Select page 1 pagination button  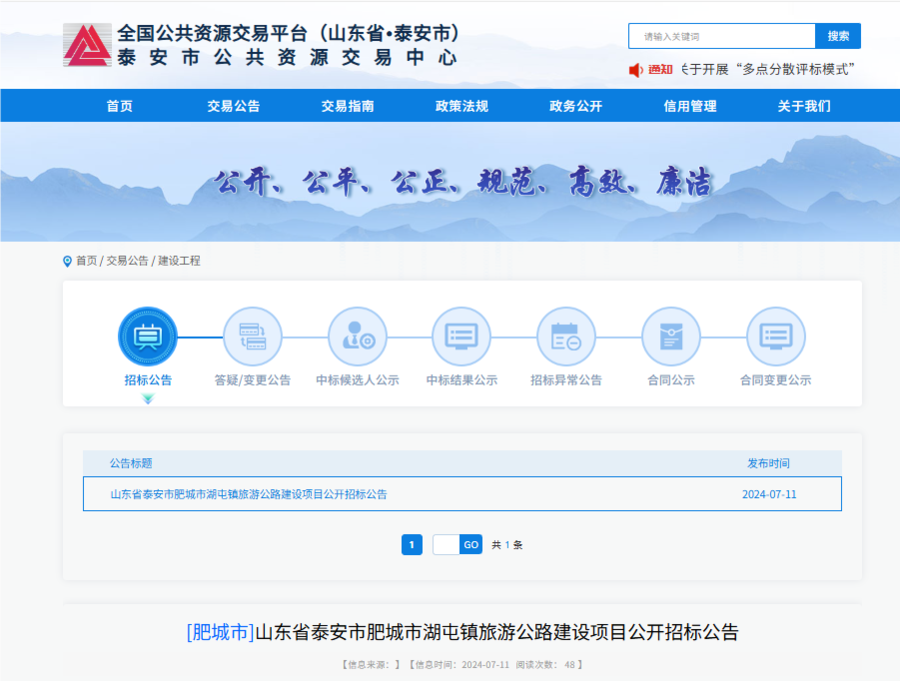pos(411,545)
